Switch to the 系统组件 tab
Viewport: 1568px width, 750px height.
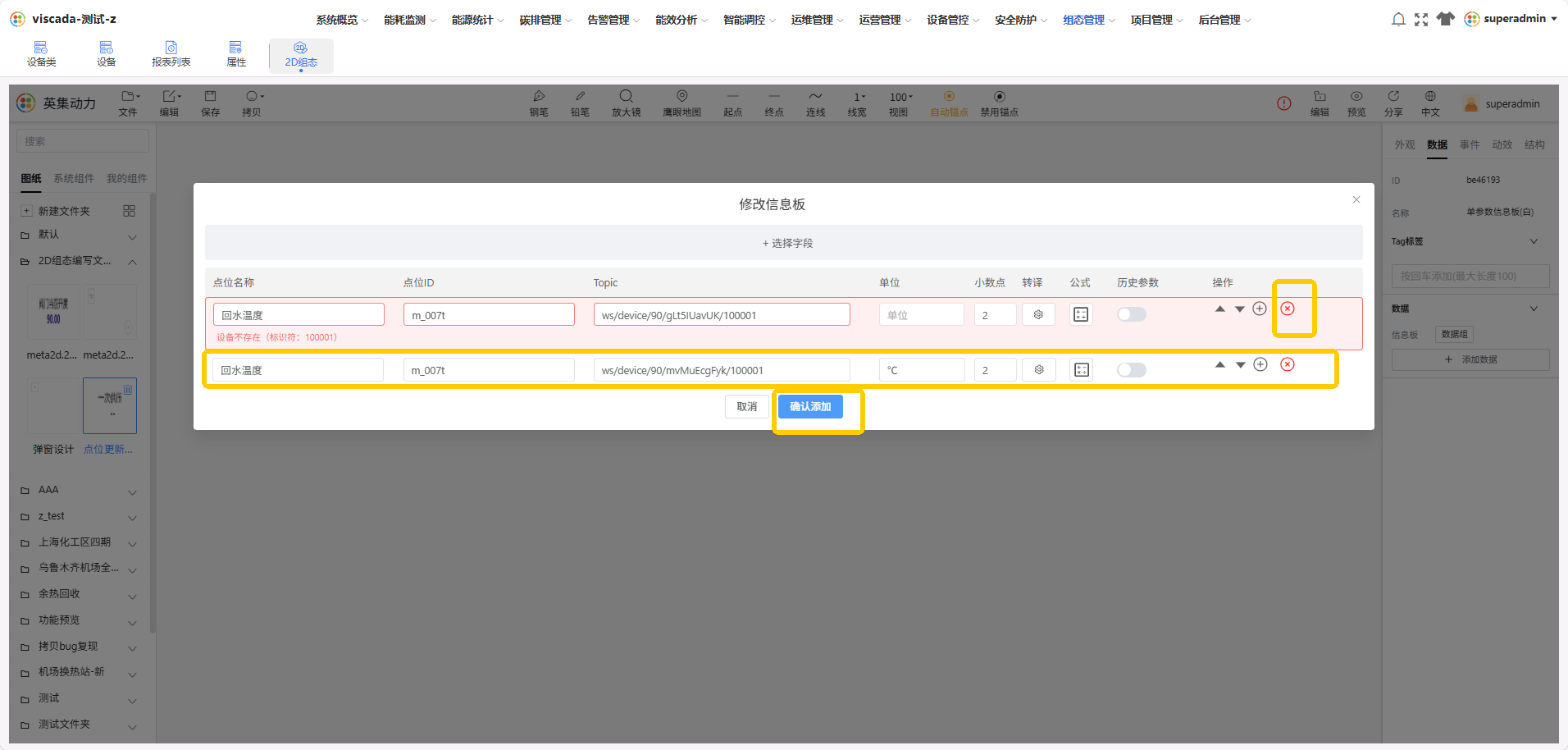74,178
